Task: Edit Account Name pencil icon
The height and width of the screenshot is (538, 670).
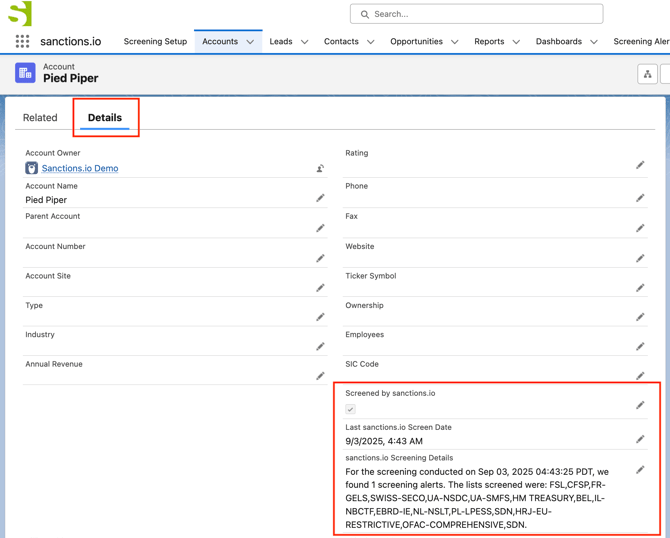Action: (x=320, y=198)
